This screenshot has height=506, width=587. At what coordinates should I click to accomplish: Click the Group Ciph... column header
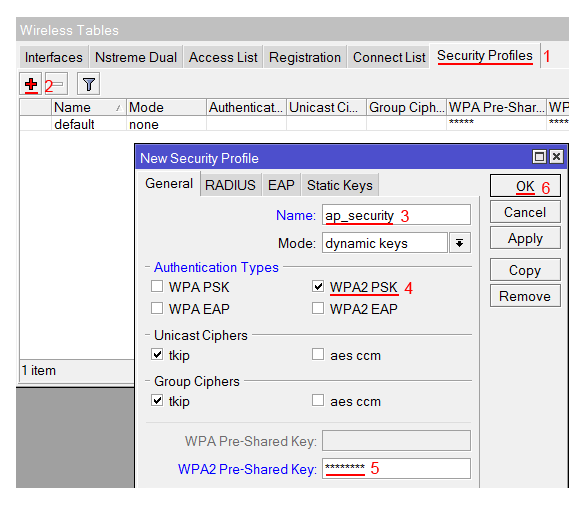click(407, 107)
